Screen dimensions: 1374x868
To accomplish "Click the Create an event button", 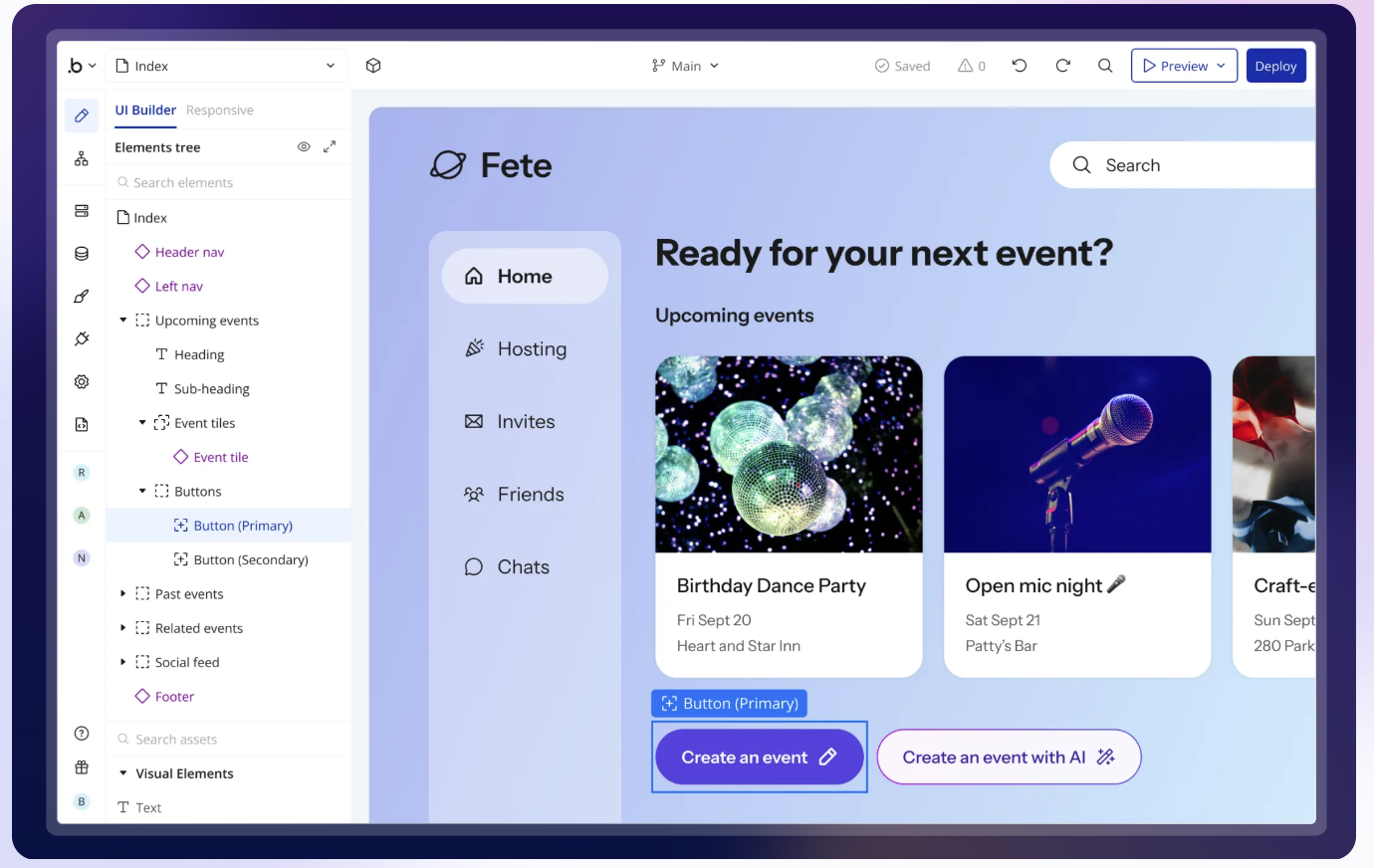I will [x=760, y=758].
